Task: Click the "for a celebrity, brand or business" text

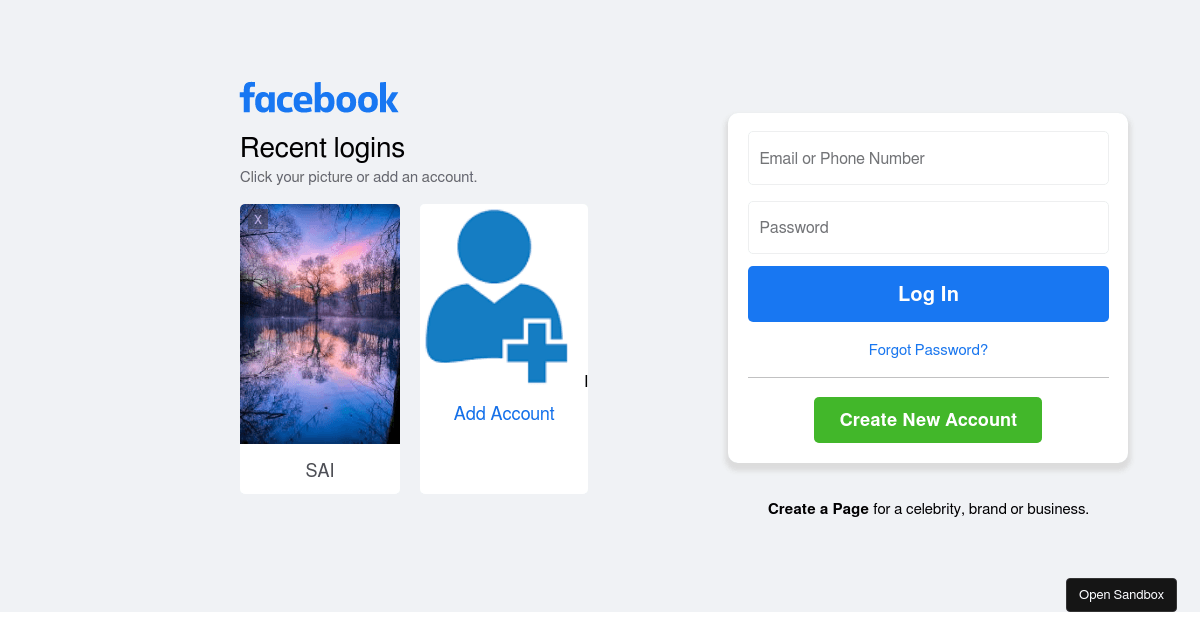Action: coord(980,509)
